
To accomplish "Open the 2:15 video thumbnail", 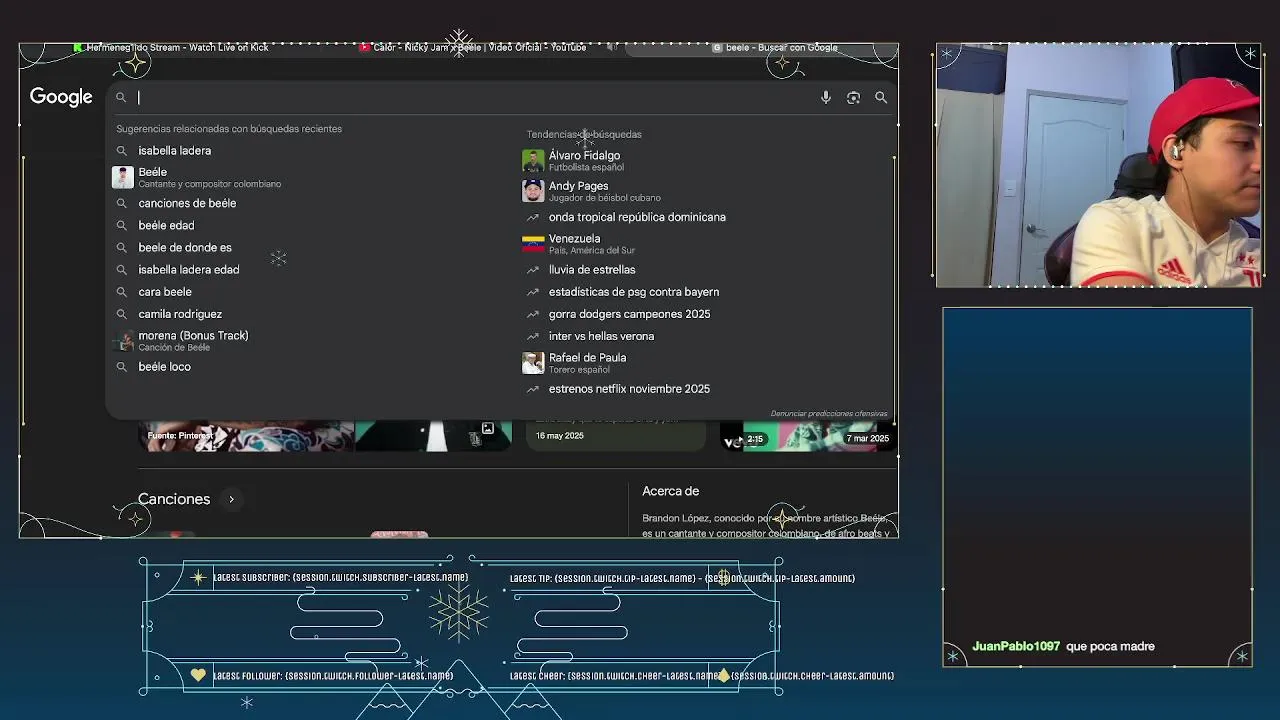I will coord(807,436).
